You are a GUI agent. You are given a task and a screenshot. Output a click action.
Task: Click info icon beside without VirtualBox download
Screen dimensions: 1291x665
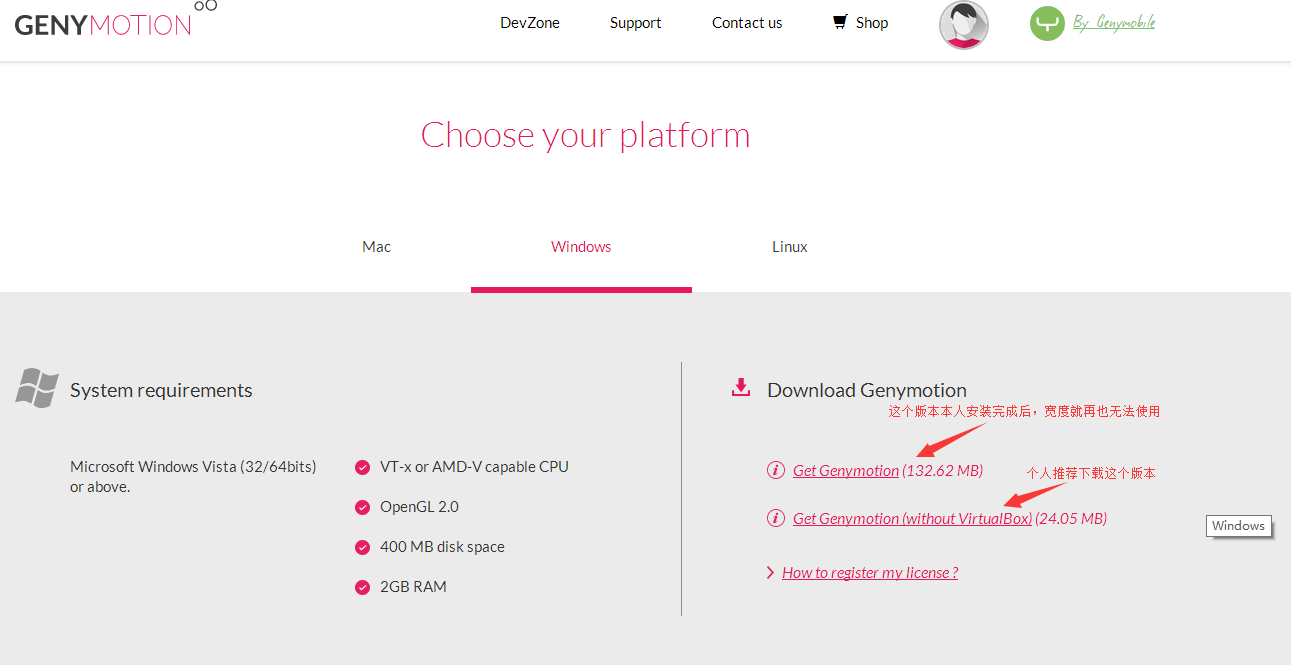pyautogui.click(x=776, y=518)
